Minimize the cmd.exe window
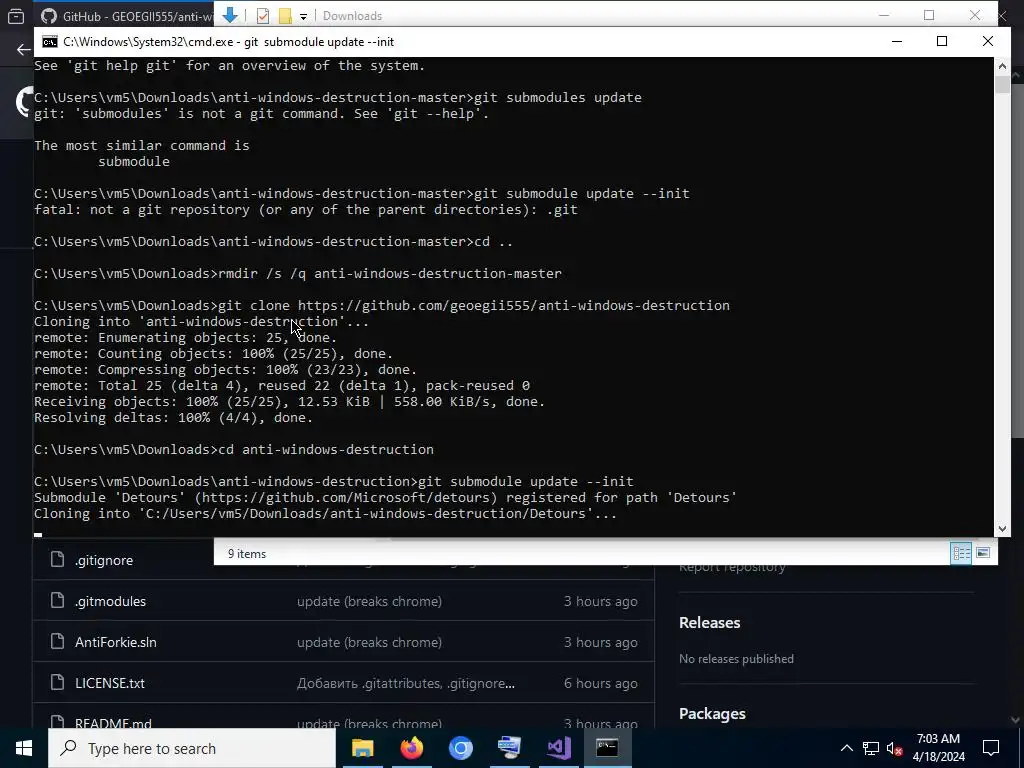This screenshot has width=1024, height=768. pyautogui.click(x=897, y=41)
